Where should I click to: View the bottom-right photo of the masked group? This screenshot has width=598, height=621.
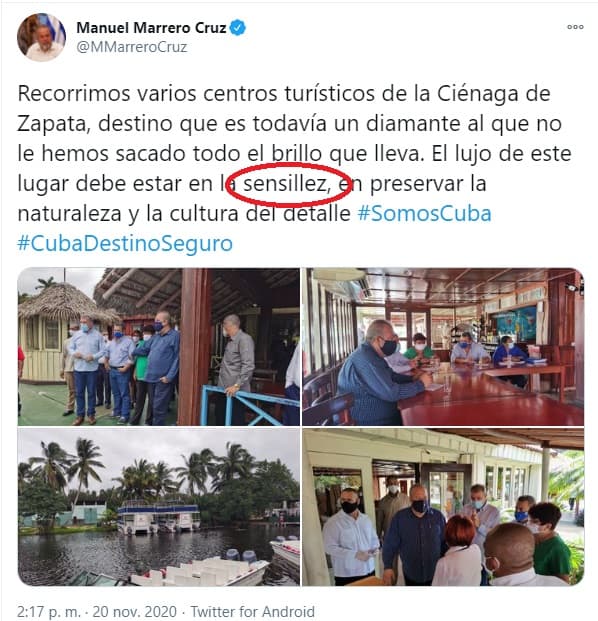[x=443, y=507]
